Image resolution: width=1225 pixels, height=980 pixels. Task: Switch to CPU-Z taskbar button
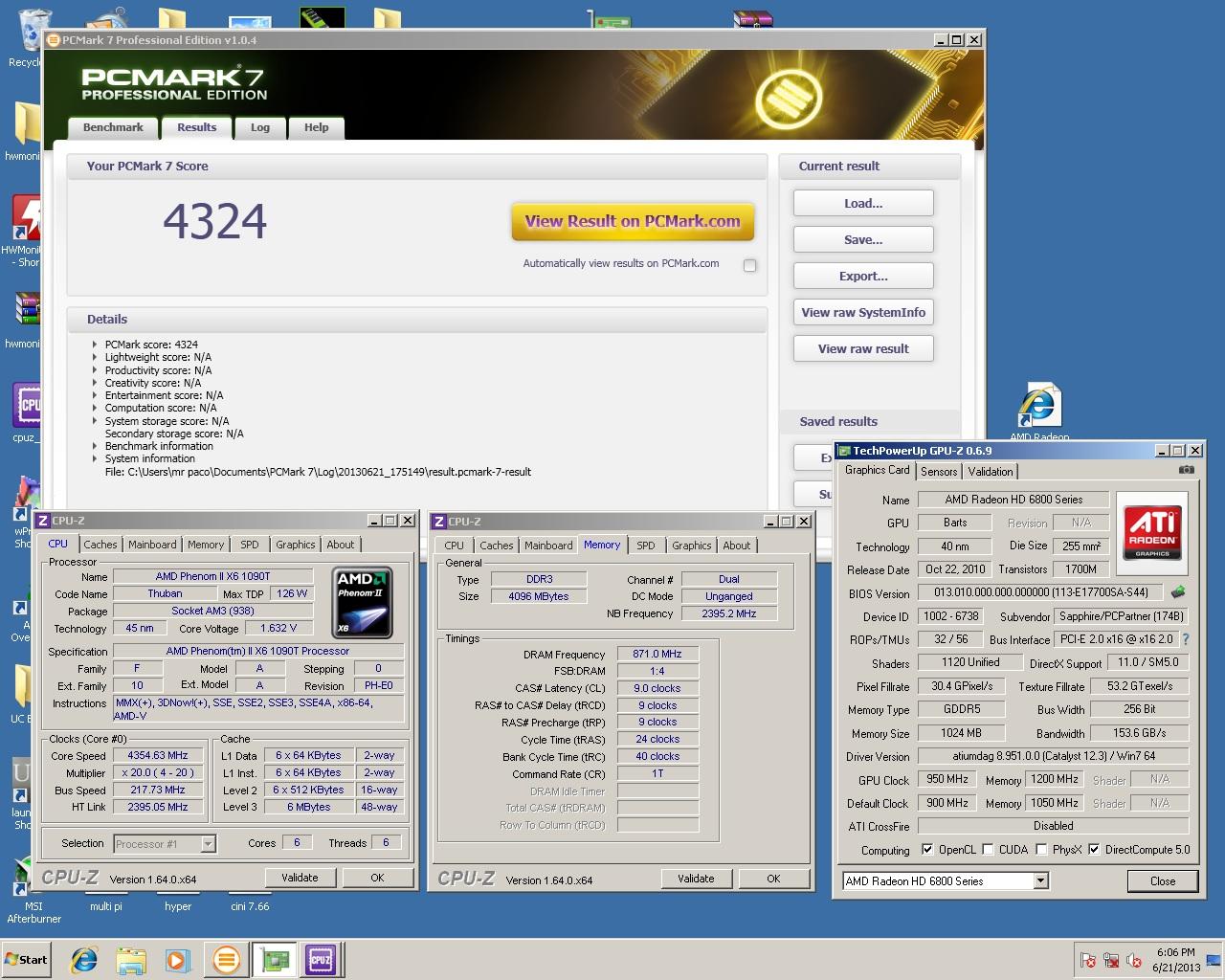click(320, 959)
